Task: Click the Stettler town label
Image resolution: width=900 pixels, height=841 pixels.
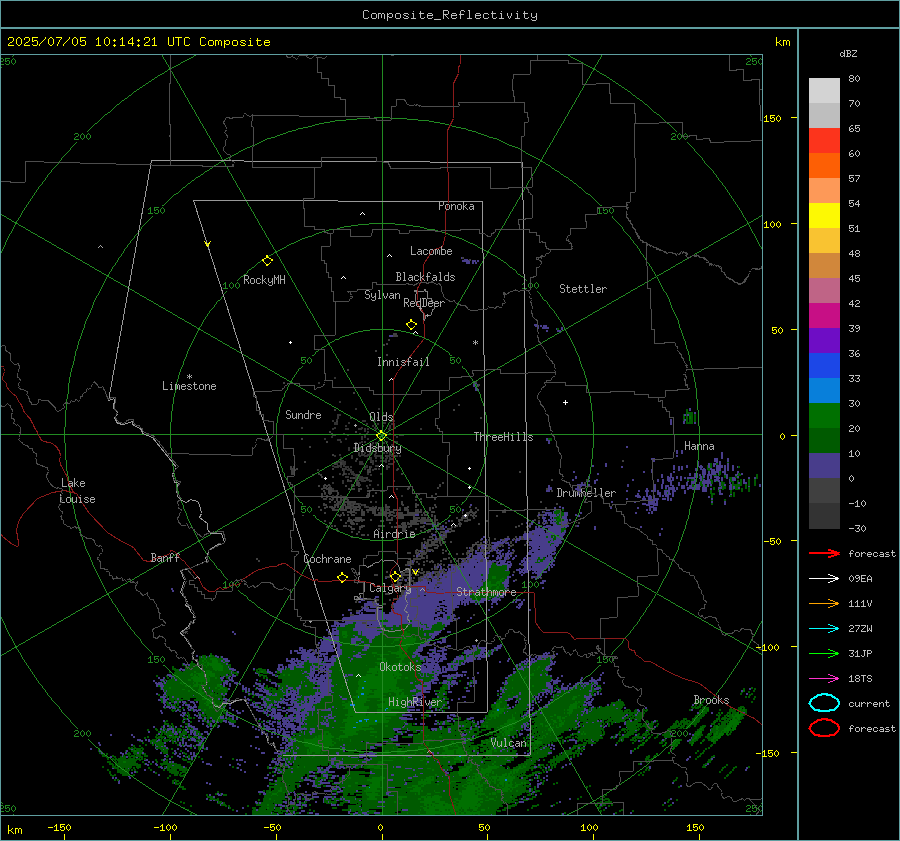Action: coord(583,289)
